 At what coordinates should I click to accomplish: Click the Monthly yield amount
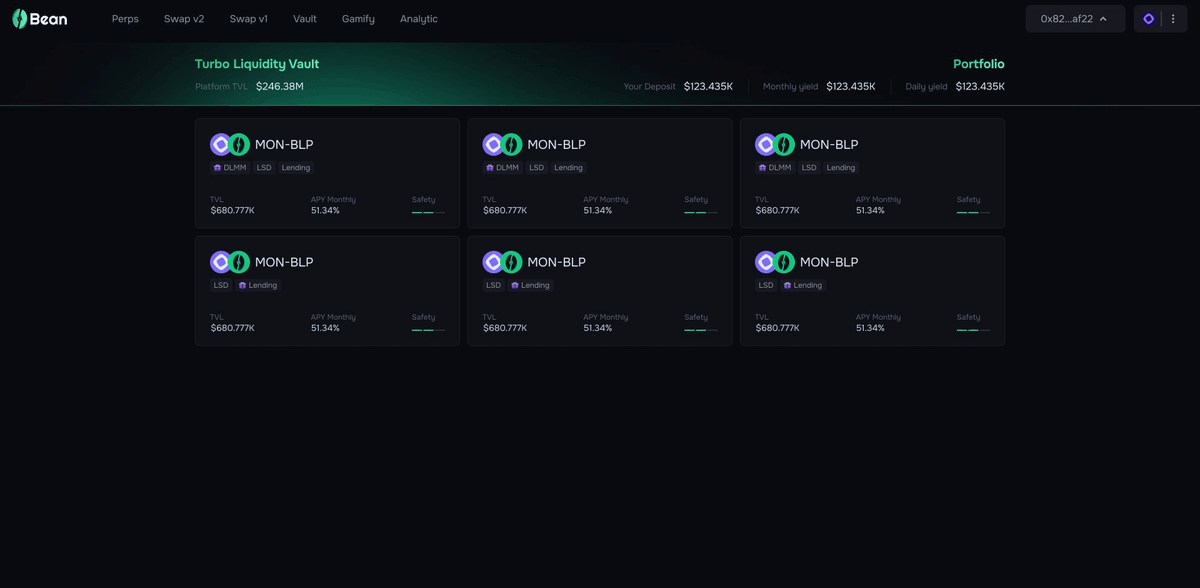pyautogui.click(x=851, y=87)
